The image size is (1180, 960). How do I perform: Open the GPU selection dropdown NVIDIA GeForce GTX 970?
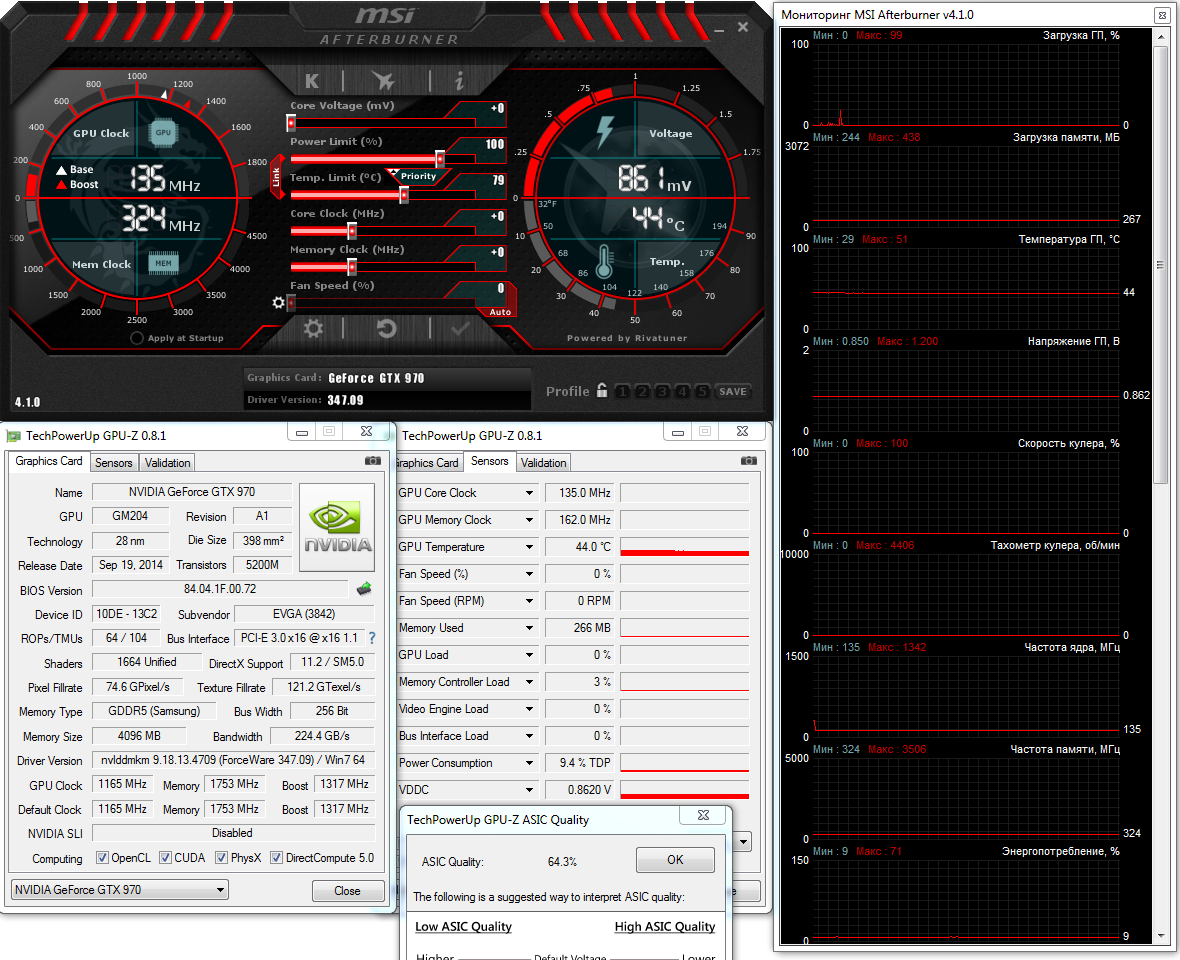point(120,889)
